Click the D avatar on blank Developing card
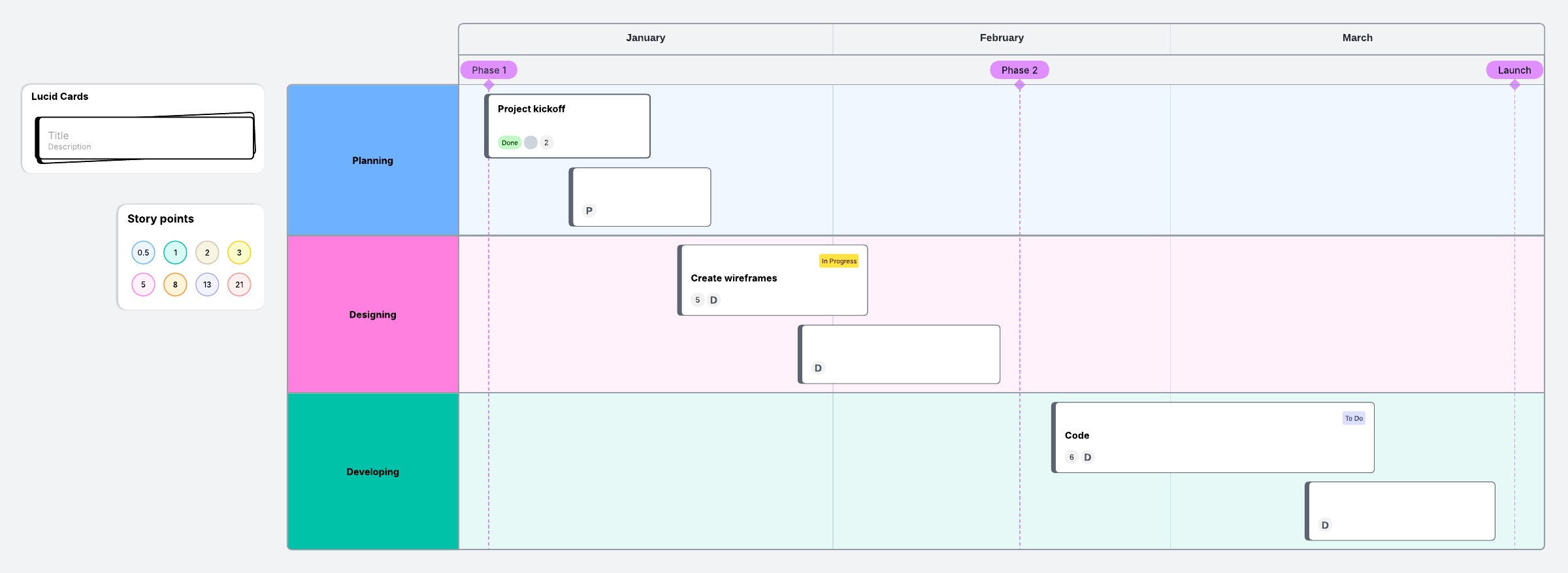1568x573 pixels. (x=1325, y=525)
